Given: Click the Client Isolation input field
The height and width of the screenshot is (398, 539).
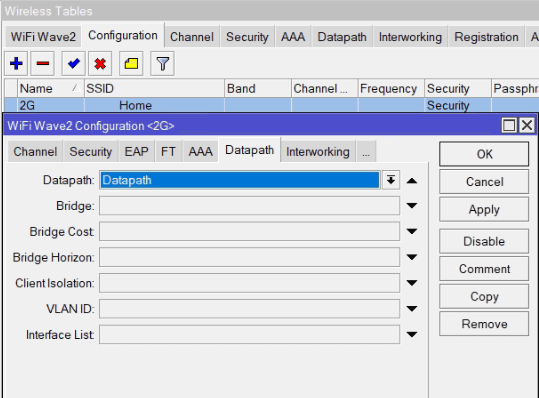Looking at the screenshot, I should pos(250,283).
